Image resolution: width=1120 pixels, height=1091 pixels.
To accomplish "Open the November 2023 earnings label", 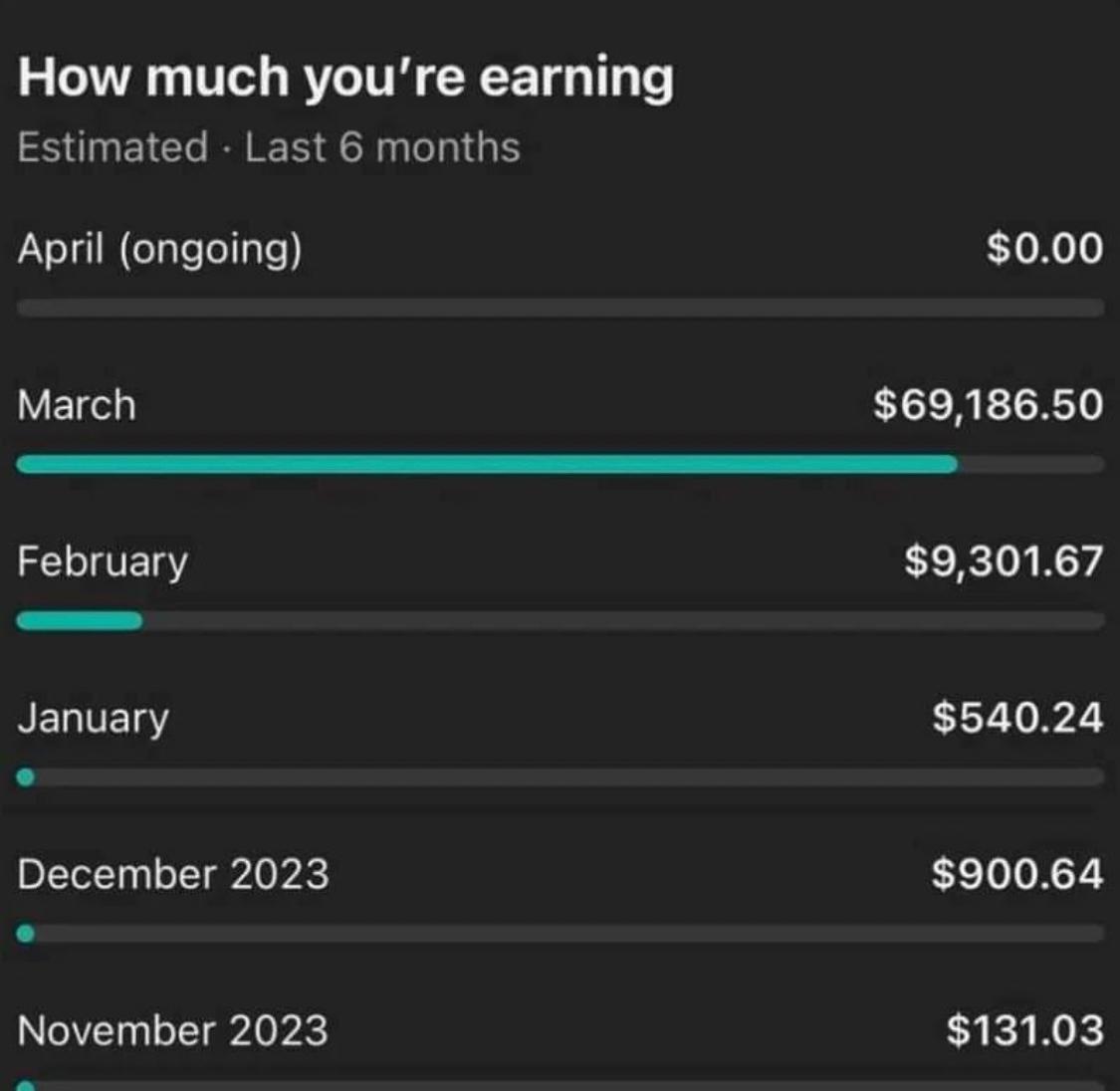I will (173, 1031).
